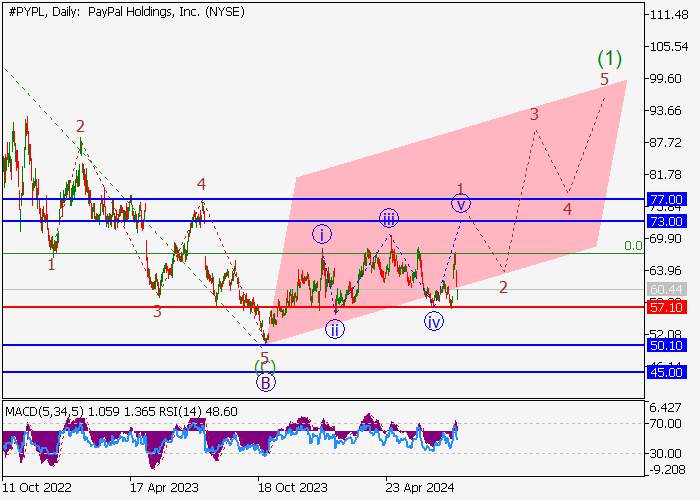The height and width of the screenshot is (500, 700).
Task: Click the circled B wave marker
Action: pyautogui.click(x=266, y=383)
